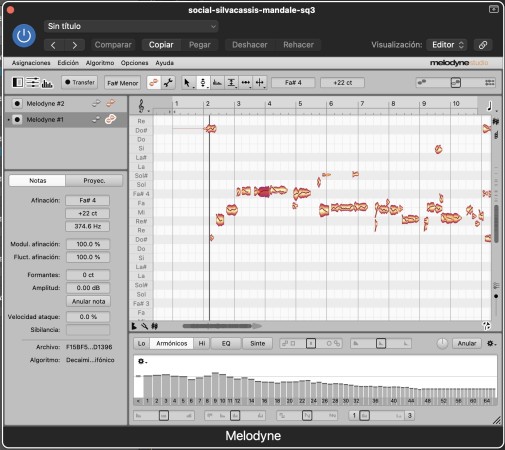The image size is (505, 450).
Task: Select the orange blob note editing mode icon
Action: click(154, 82)
